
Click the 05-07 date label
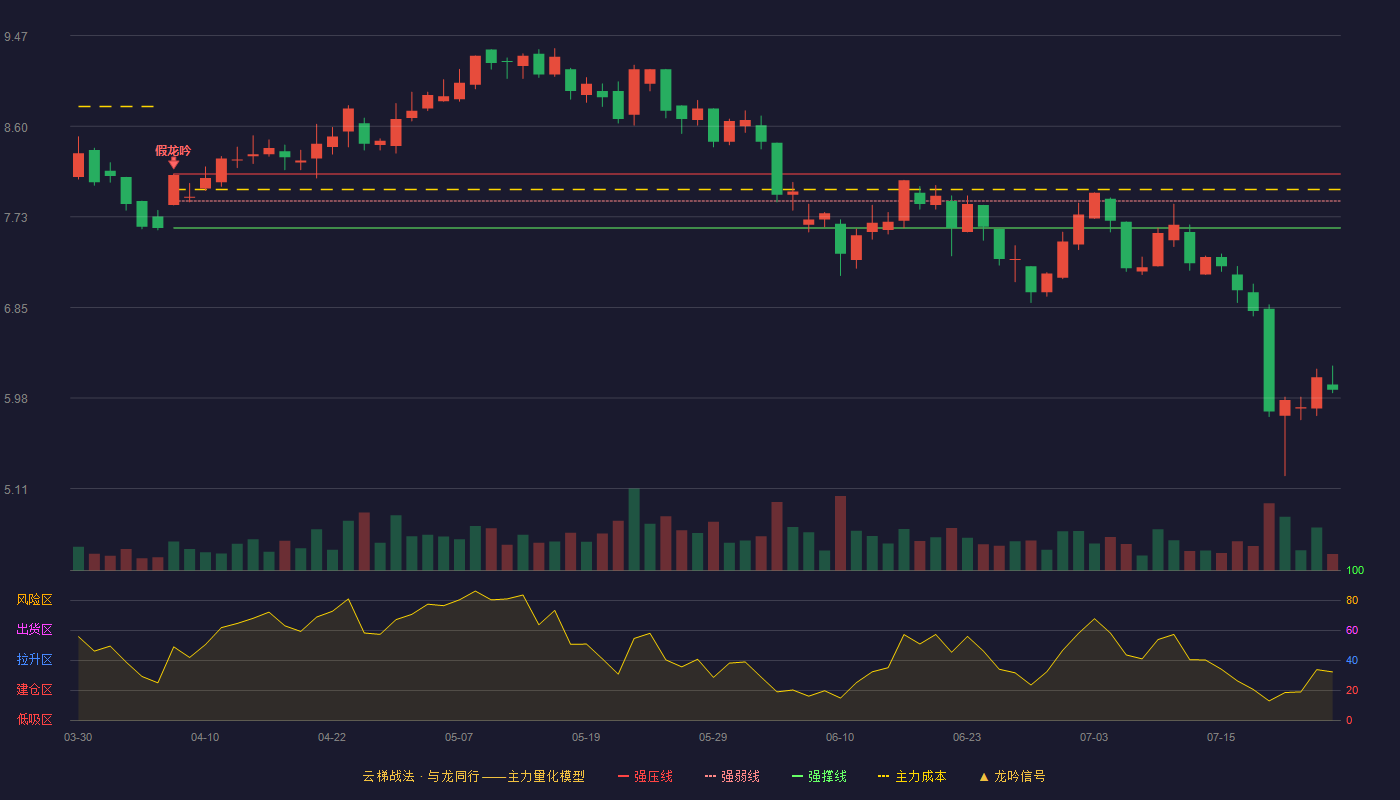click(x=459, y=737)
